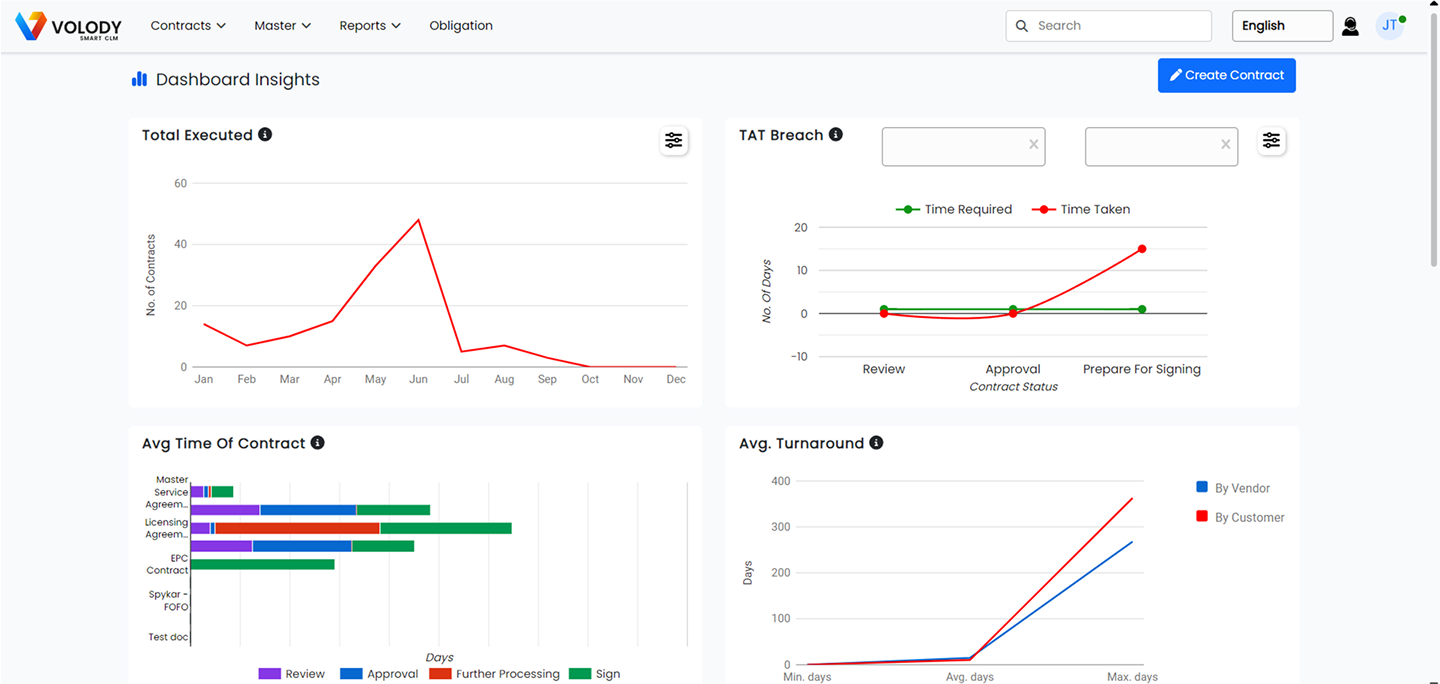The width and height of the screenshot is (1440, 684).
Task: Click the Create Contract button
Action: [x=1226, y=75]
